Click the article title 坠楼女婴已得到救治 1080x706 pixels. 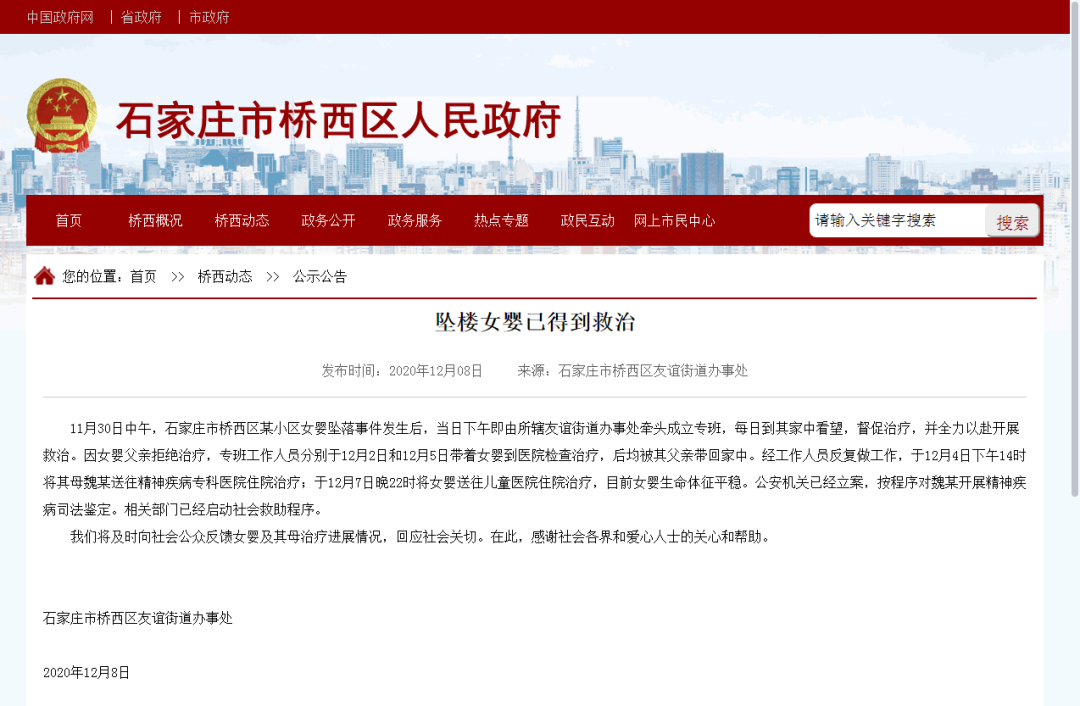(x=534, y=322)
